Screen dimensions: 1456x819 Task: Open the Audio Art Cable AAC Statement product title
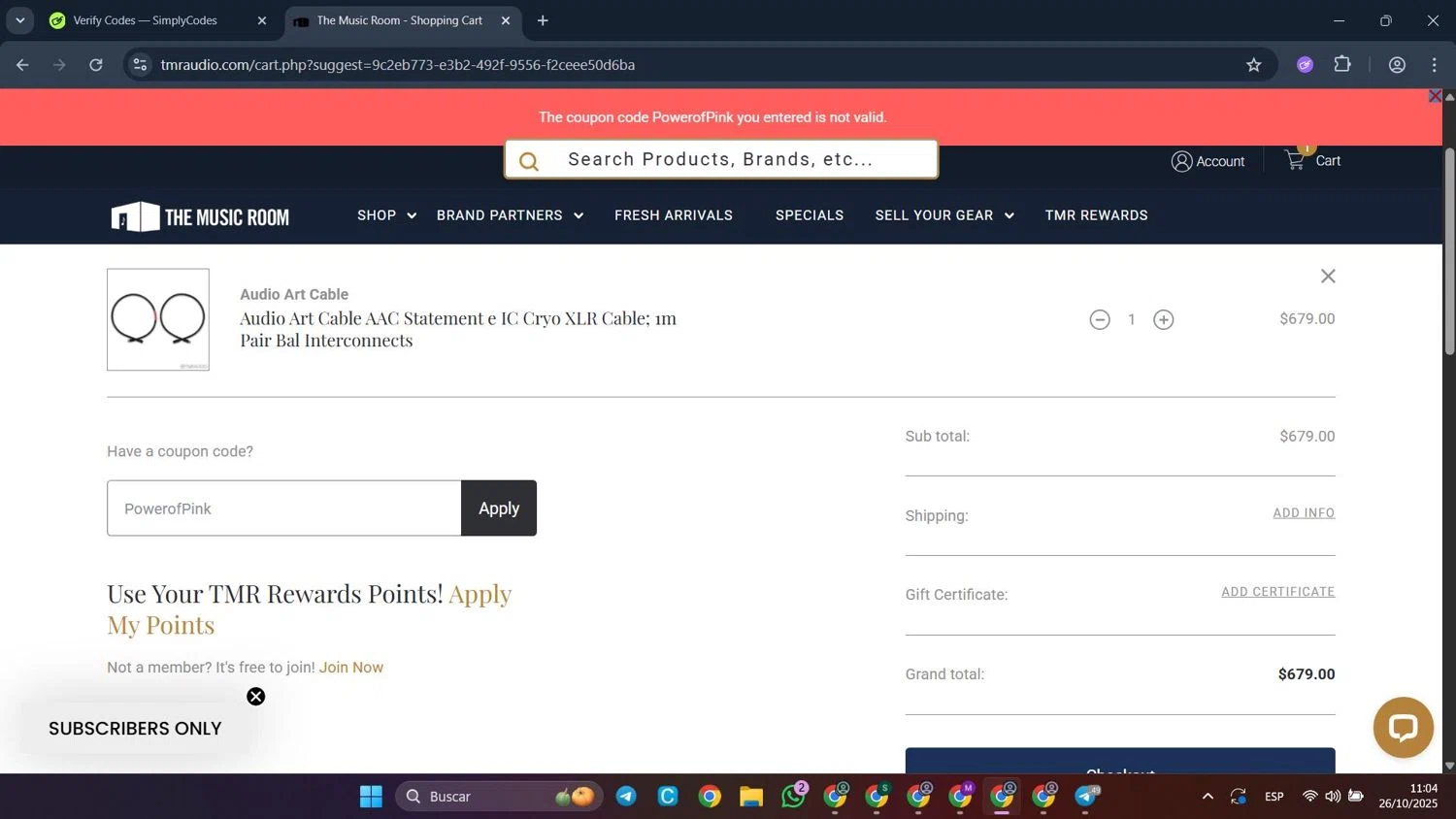tap(458, 329)
